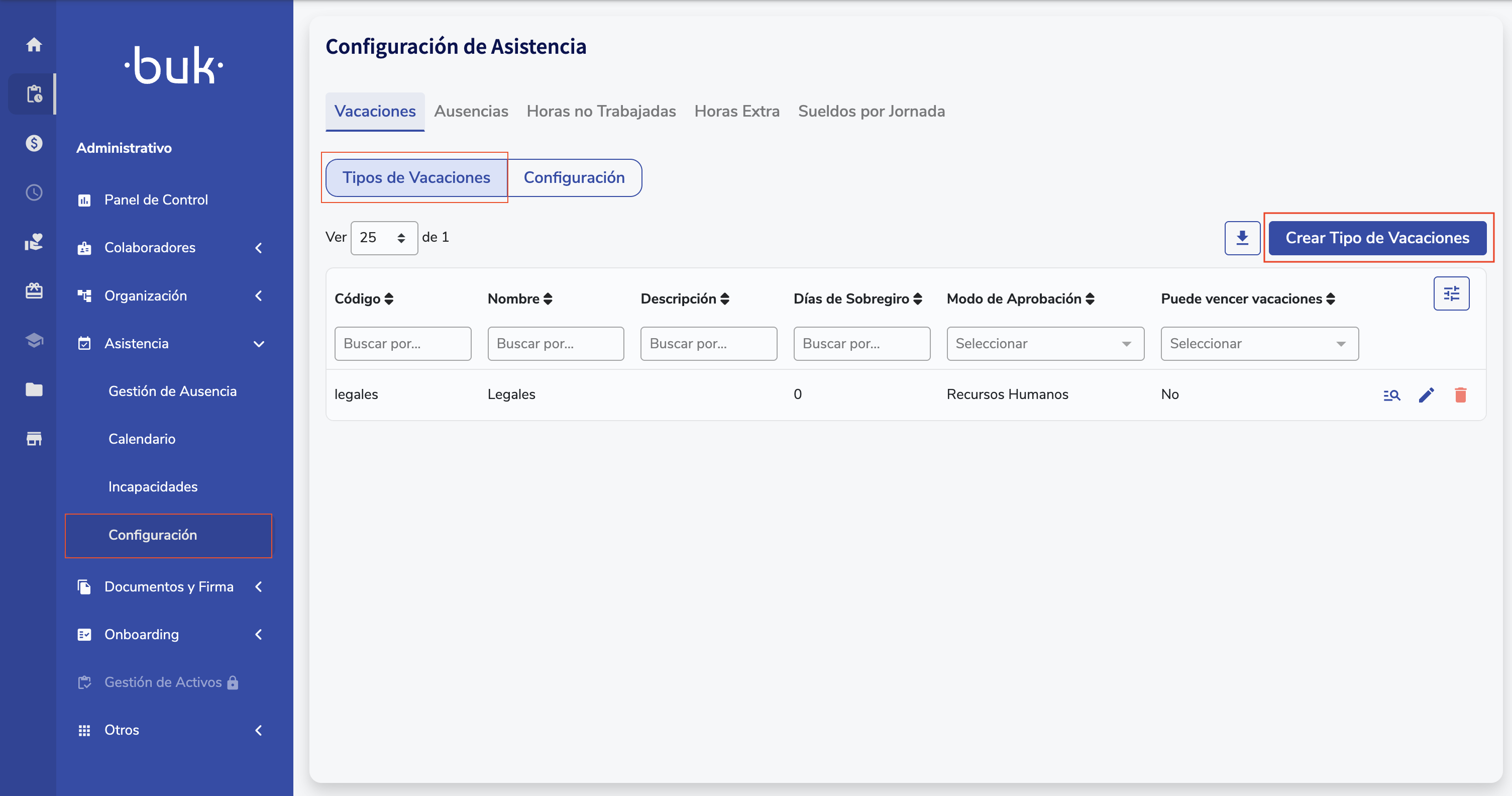Edit the legales vacation type
The image size is (1512, 796).
[x=1426, y=395]
